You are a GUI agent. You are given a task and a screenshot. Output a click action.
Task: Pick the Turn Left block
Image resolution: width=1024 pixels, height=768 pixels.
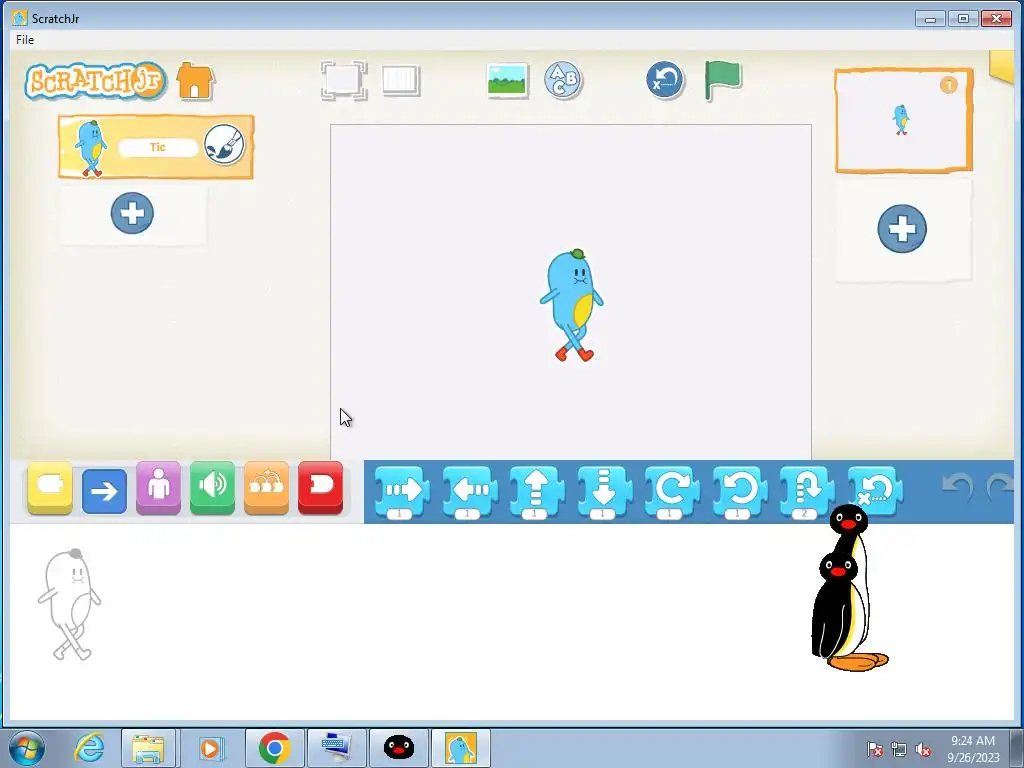[x=739, y=492]
